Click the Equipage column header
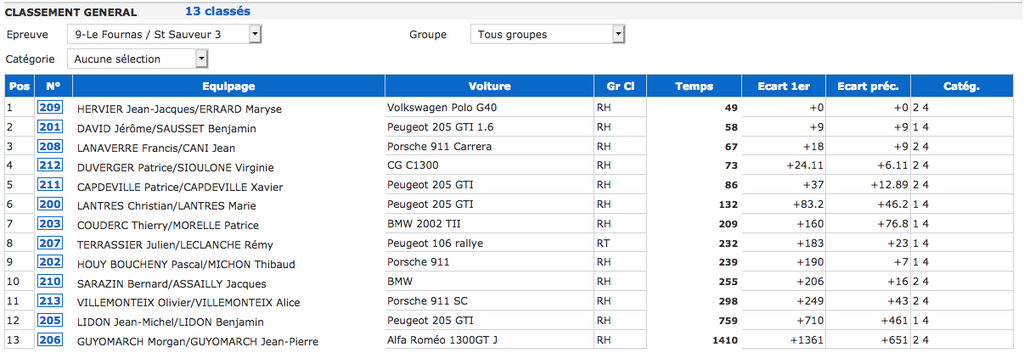Image resolution: width=1024 pixels, height=364 pixels. 229,86
